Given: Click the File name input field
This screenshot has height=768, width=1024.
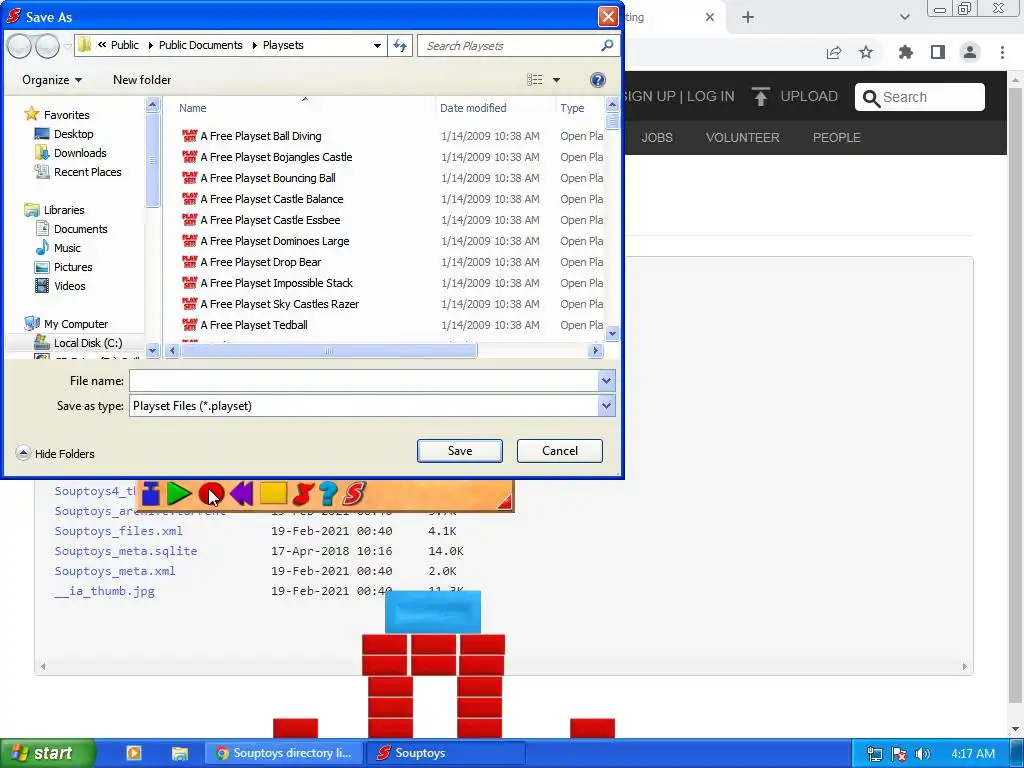Looking at the screenshot, I should click(364, 381).
